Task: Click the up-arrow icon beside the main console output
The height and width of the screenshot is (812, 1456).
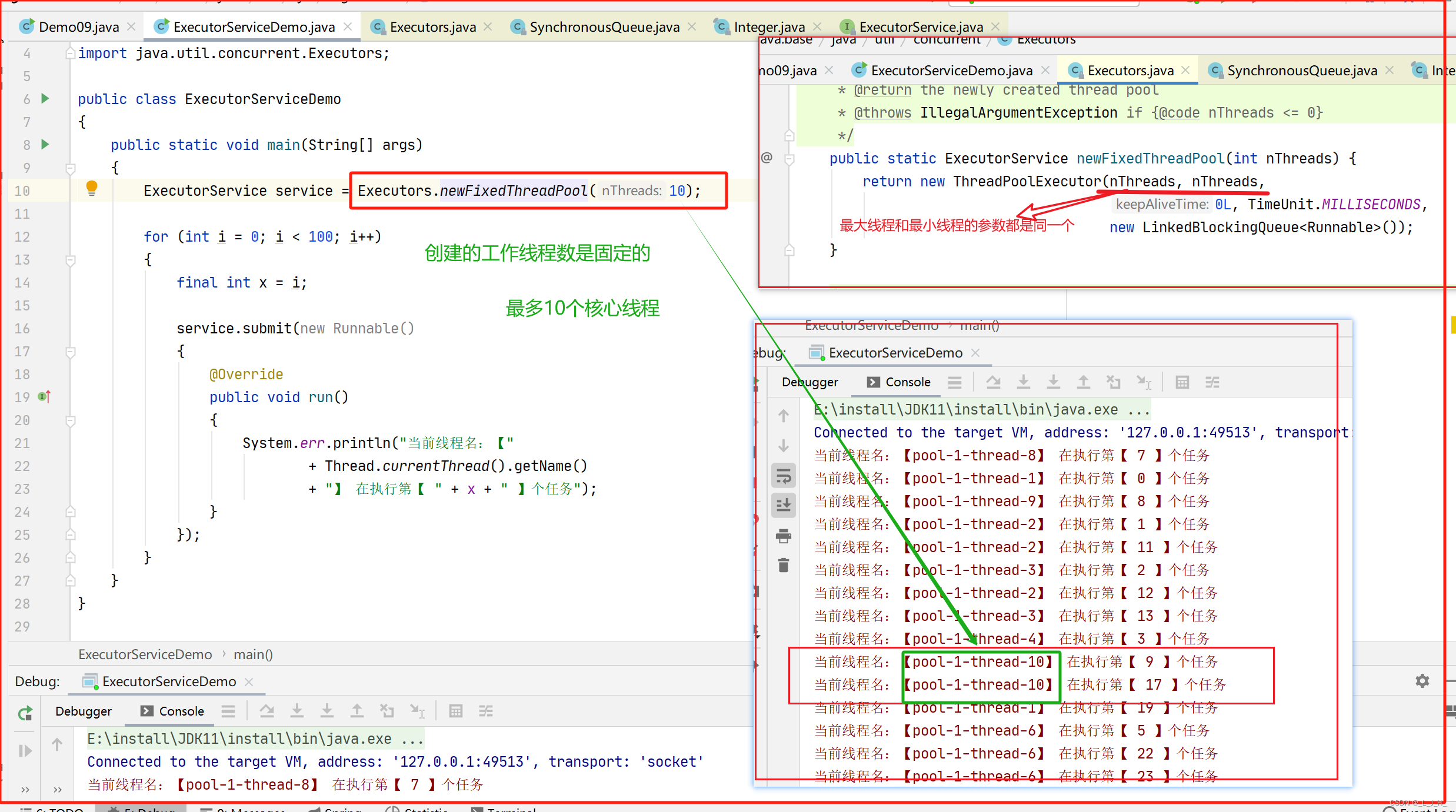Action: tap(57, 744)
